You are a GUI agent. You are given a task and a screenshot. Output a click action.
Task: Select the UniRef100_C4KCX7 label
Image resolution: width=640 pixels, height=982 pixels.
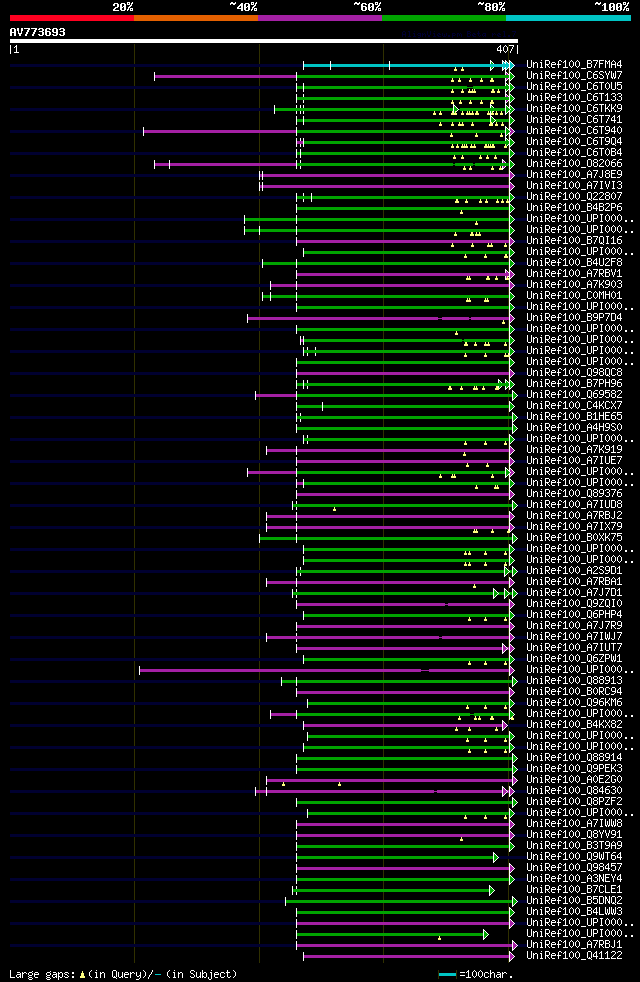[574, 406]
